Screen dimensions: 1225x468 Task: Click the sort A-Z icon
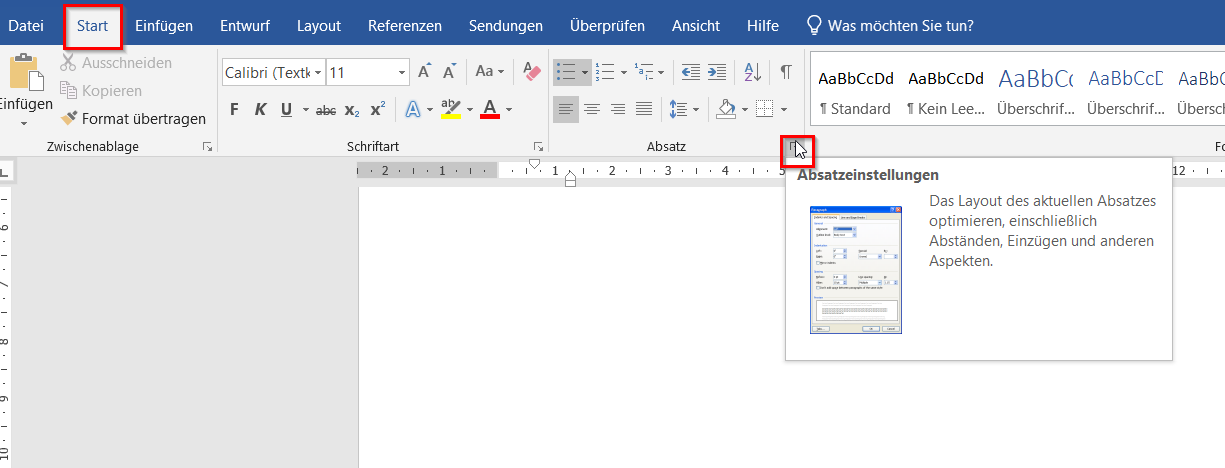pyautogui.click(x=752, y=72)
